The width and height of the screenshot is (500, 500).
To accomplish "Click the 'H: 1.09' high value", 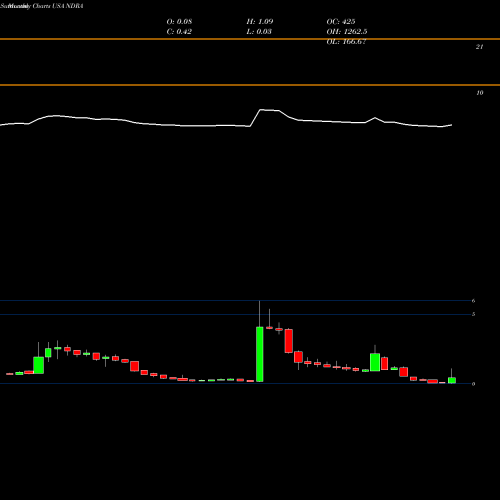I will [260, 22].
